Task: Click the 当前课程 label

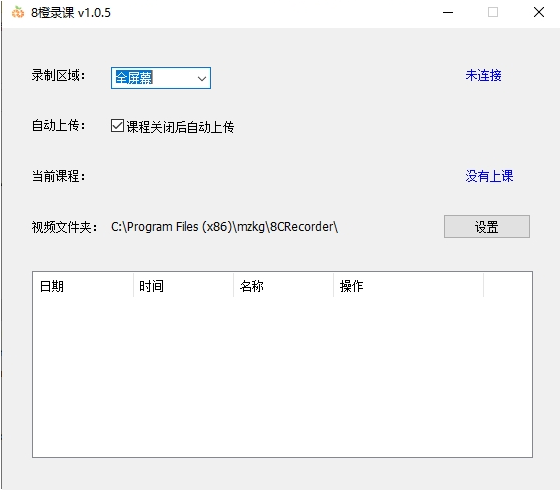Action: coord(59,176)
